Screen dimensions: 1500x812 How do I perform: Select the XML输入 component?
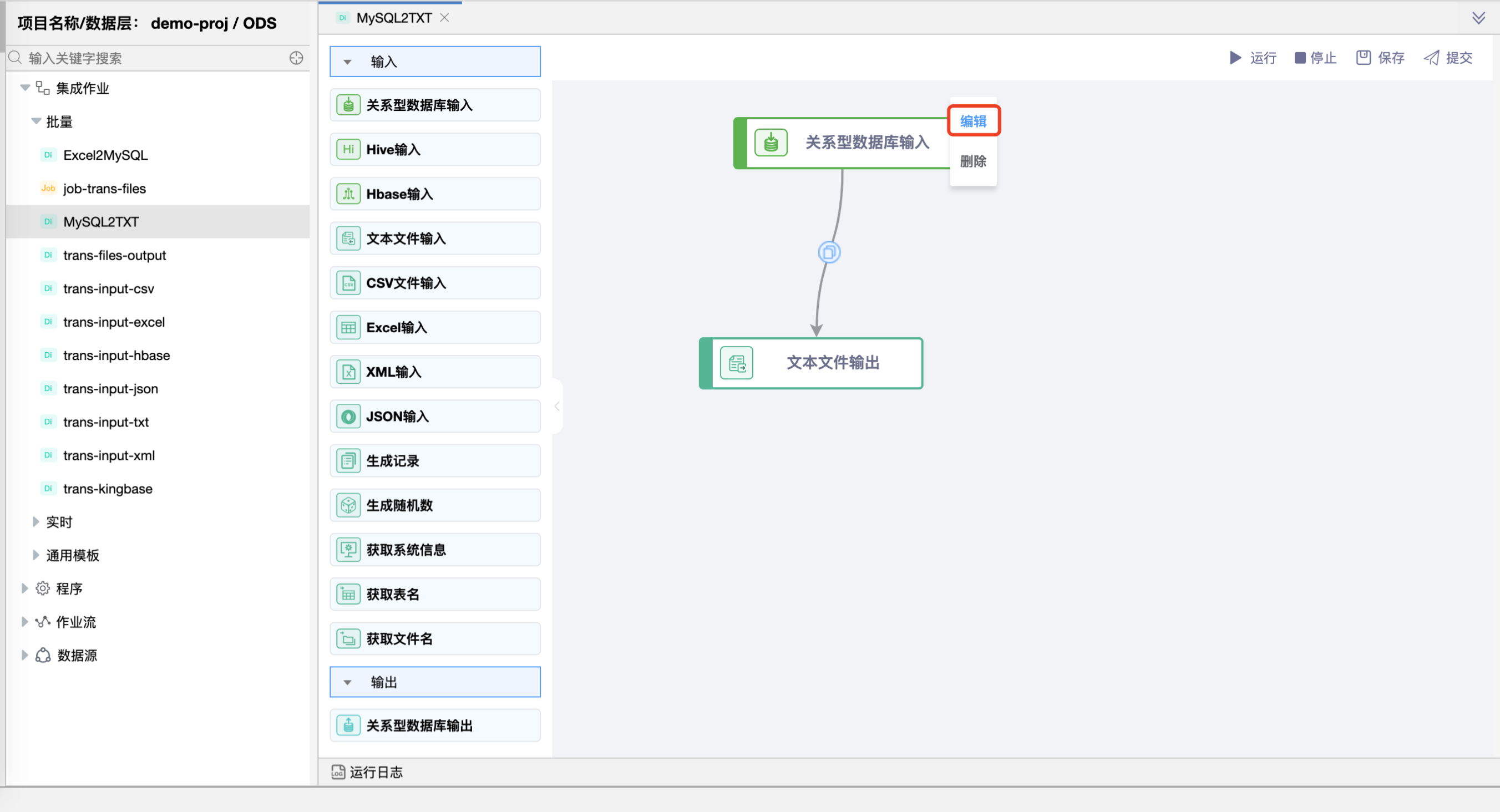click(434, 372)
